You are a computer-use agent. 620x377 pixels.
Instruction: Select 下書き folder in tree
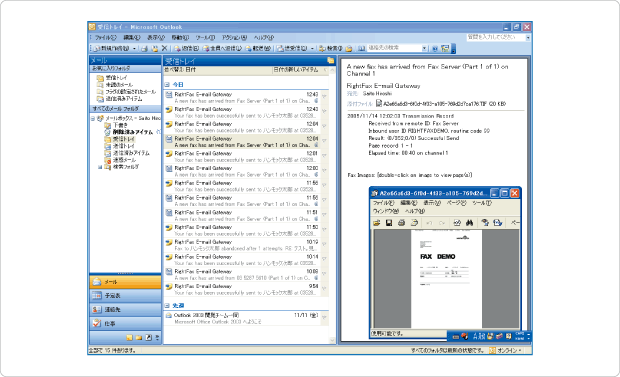pos(120,125)
